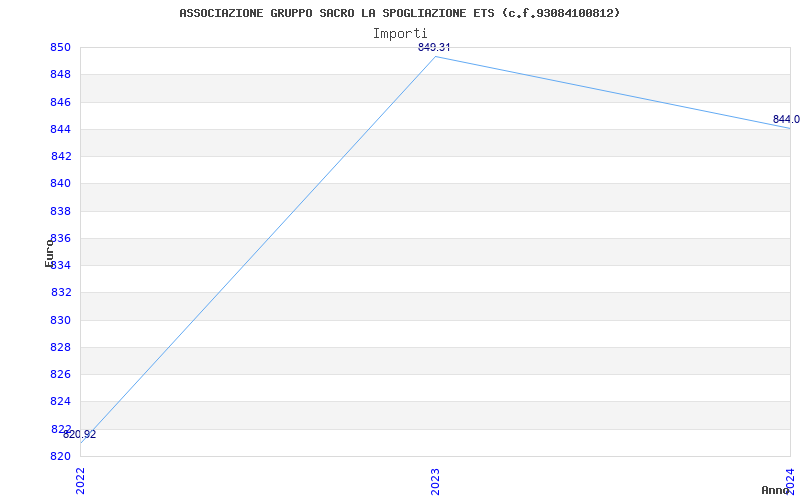Click the 844 y-axis label
This screenshot has height=500, width=800.
point(62,129)
